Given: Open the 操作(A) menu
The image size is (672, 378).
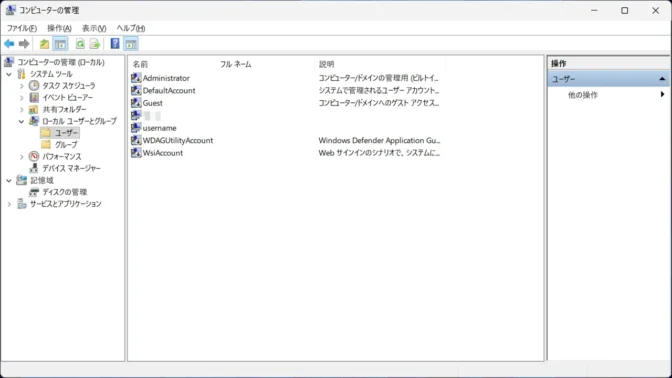Looking at the screenshot, I should tap(59, 28).
